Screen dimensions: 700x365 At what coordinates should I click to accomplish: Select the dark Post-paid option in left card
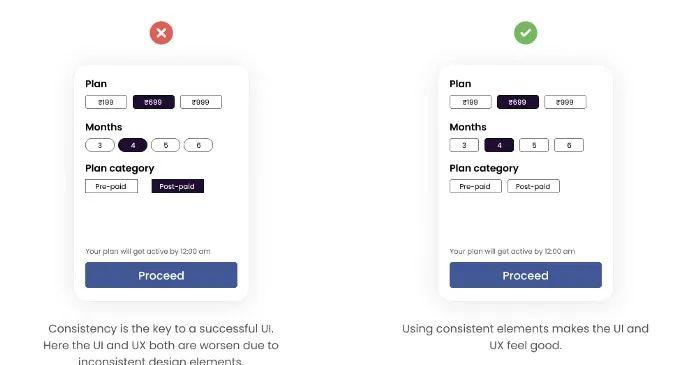pos(178,186)
